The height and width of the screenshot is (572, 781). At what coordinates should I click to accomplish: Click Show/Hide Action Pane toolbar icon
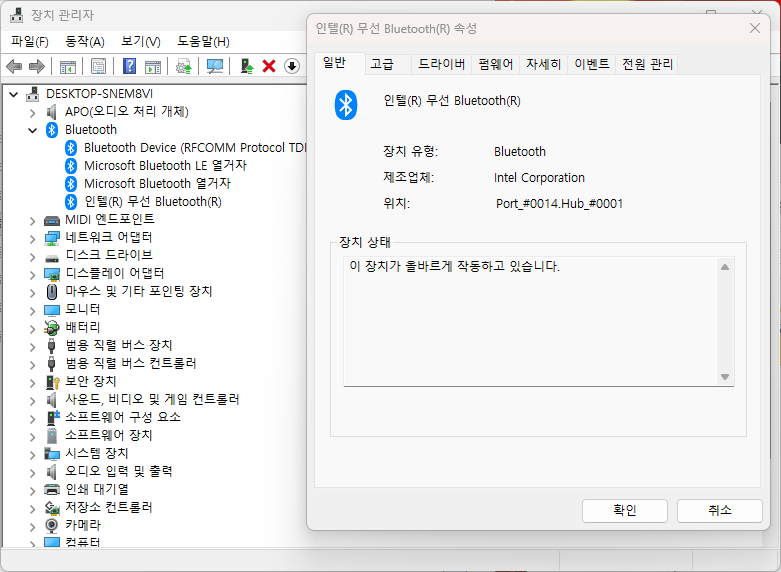(x=153, y=66)
